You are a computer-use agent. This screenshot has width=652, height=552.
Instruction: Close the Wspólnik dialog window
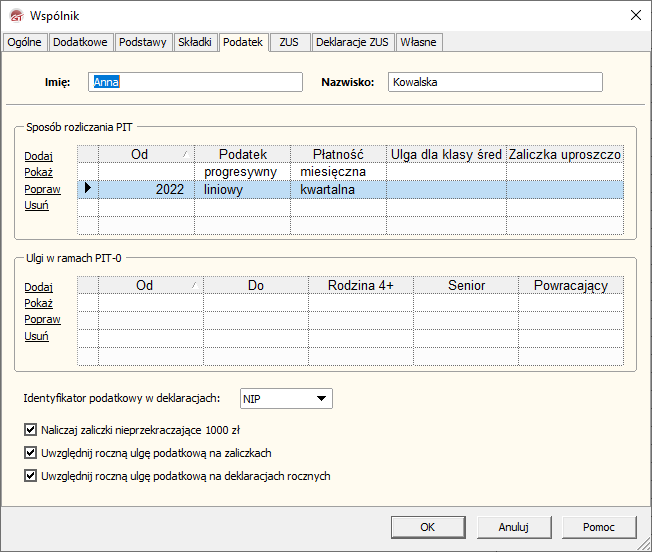[634, 15]
